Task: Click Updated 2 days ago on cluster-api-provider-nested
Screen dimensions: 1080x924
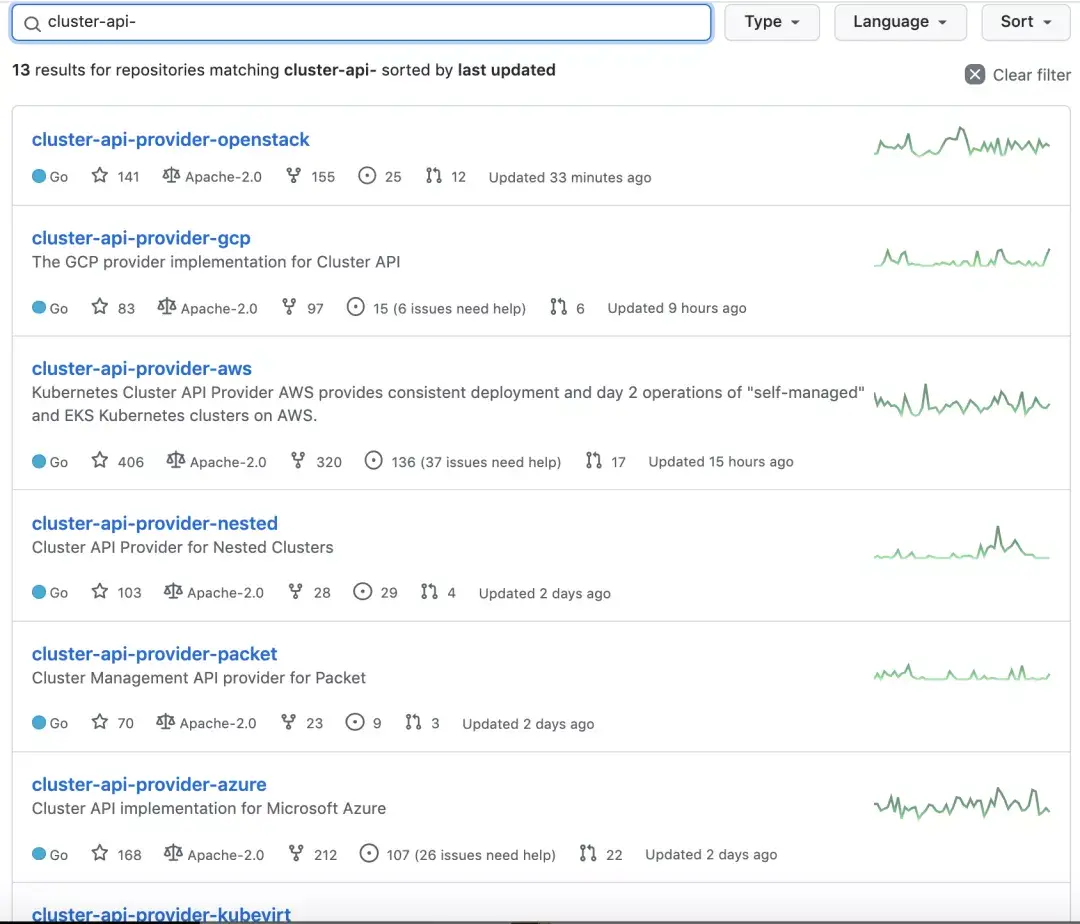Action: click(544, 592)
